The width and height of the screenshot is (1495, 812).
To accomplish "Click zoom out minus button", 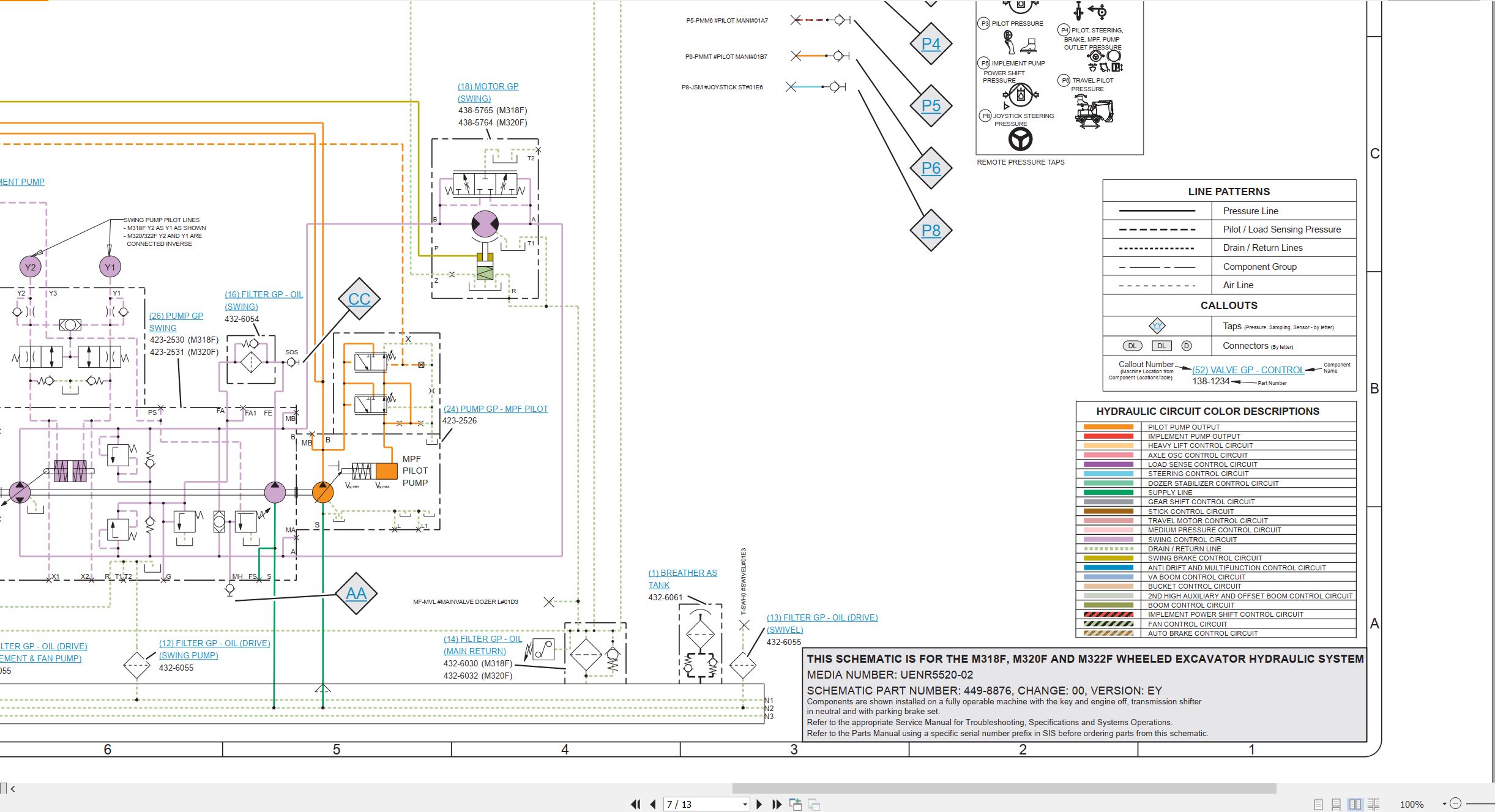I will 1456,803.
